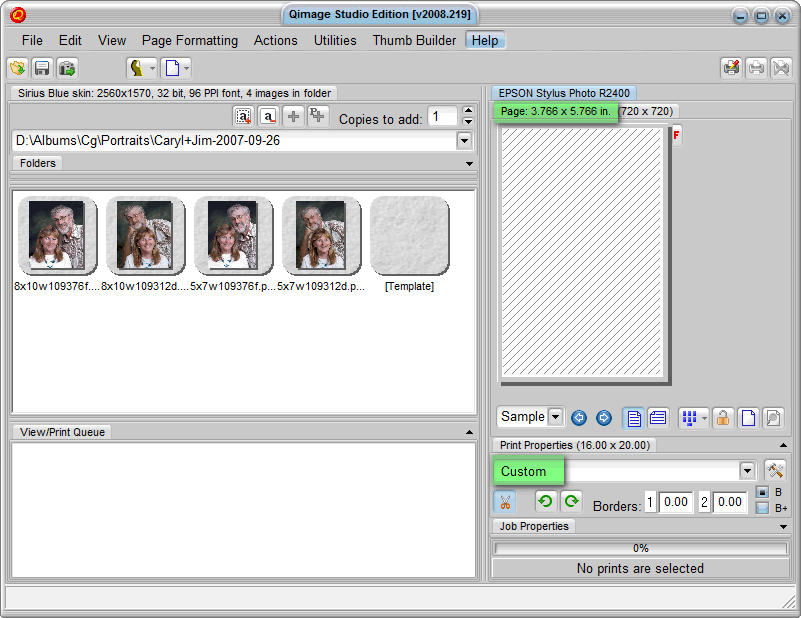Image resolution: width=801 pixels, height=618 pixels.
Task: Open the placement grid dropdown arrow
Action: pos(704,418)
